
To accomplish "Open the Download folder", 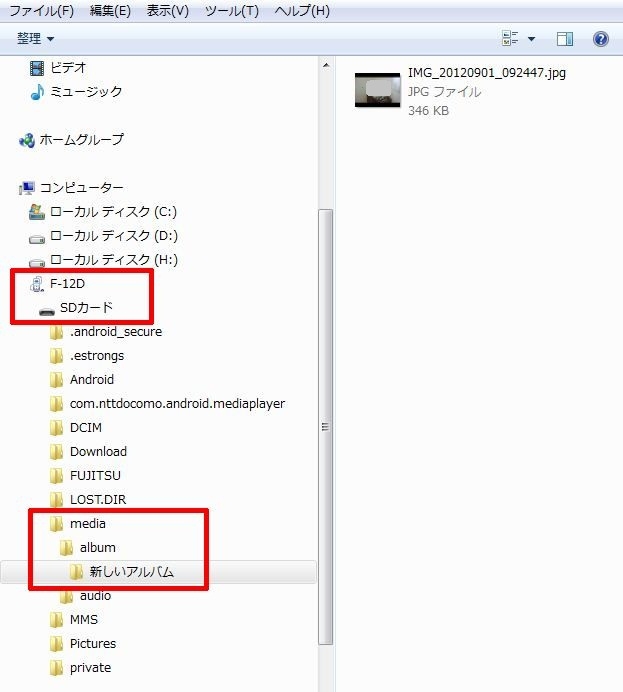I will coord(98,451).
